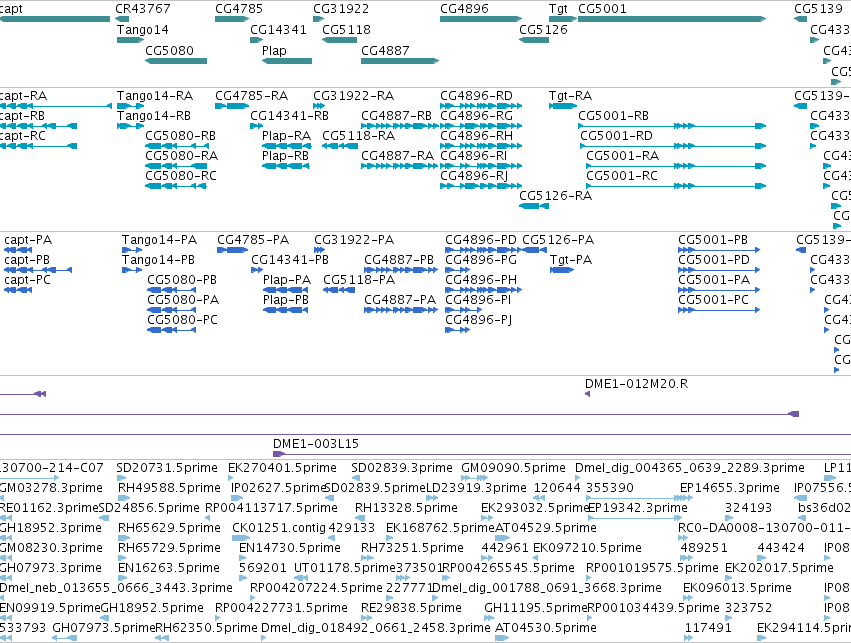Click the CG4896-RJ transcript label

[474, 176]
